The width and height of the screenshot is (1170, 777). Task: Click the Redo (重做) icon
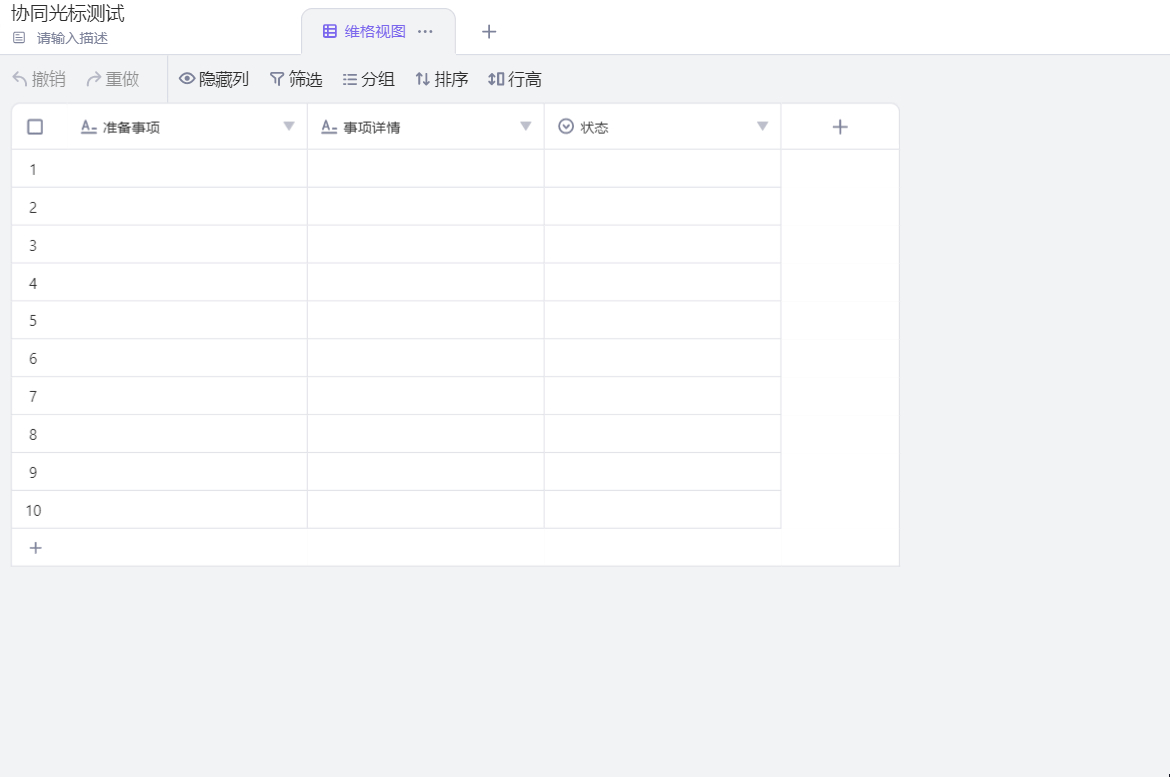[93, 78]
